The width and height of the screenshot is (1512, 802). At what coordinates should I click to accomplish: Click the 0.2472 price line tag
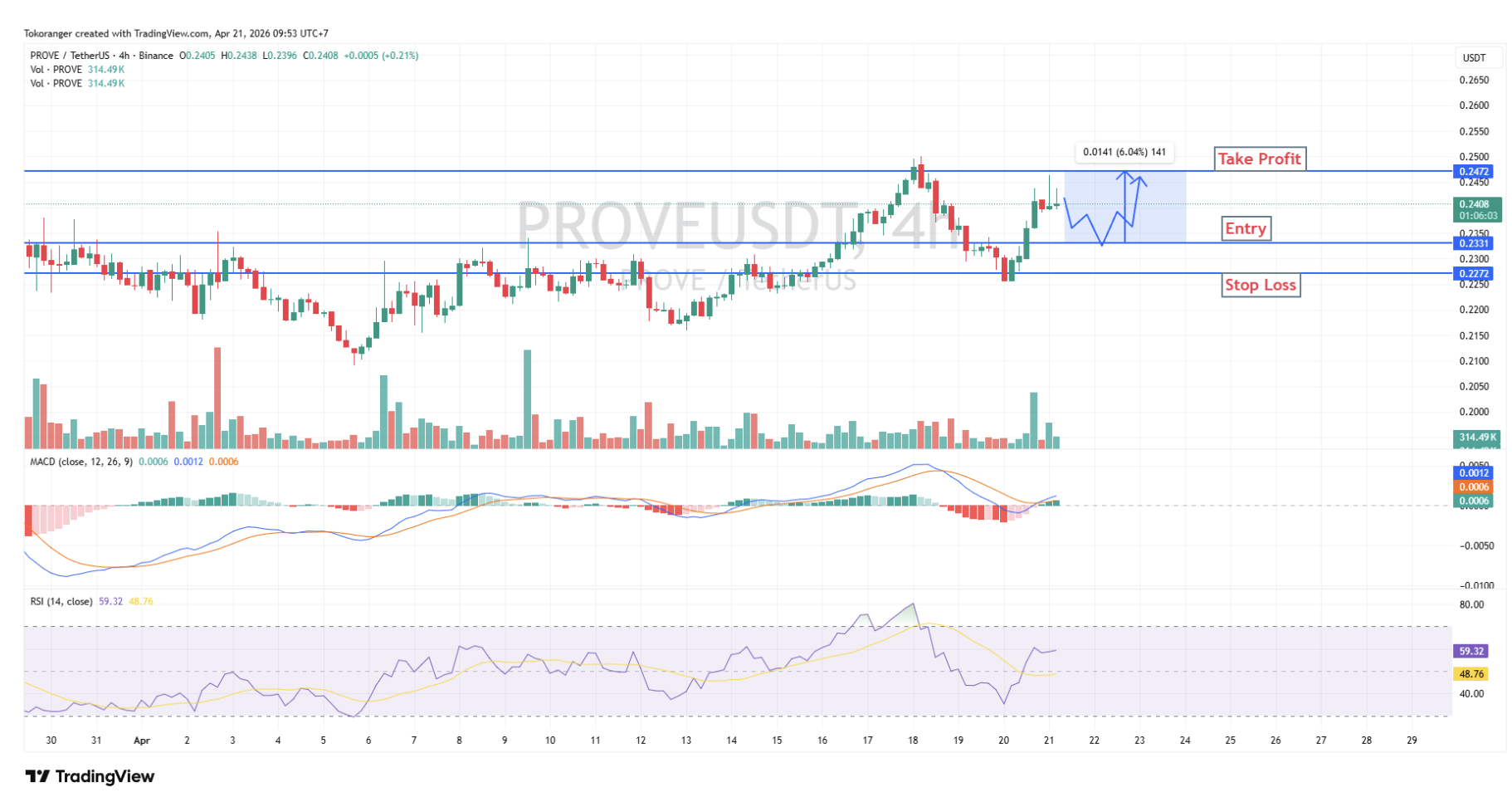[1475, 172]
